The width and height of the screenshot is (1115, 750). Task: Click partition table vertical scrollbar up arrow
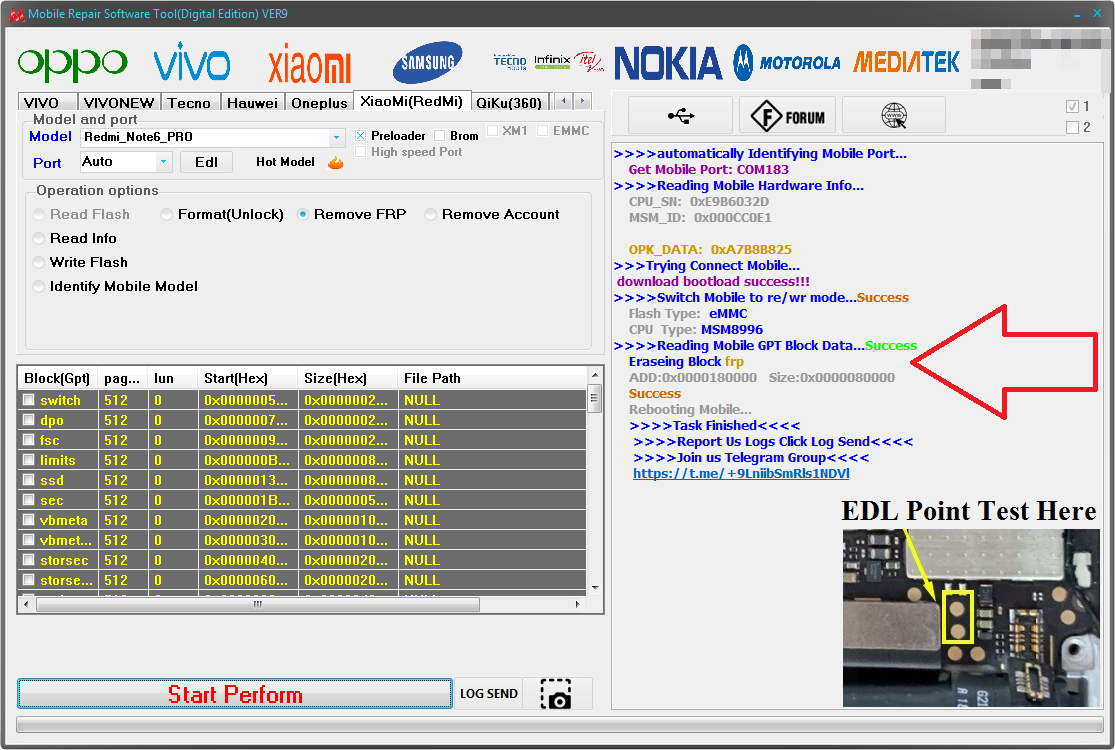click(595, 375)
